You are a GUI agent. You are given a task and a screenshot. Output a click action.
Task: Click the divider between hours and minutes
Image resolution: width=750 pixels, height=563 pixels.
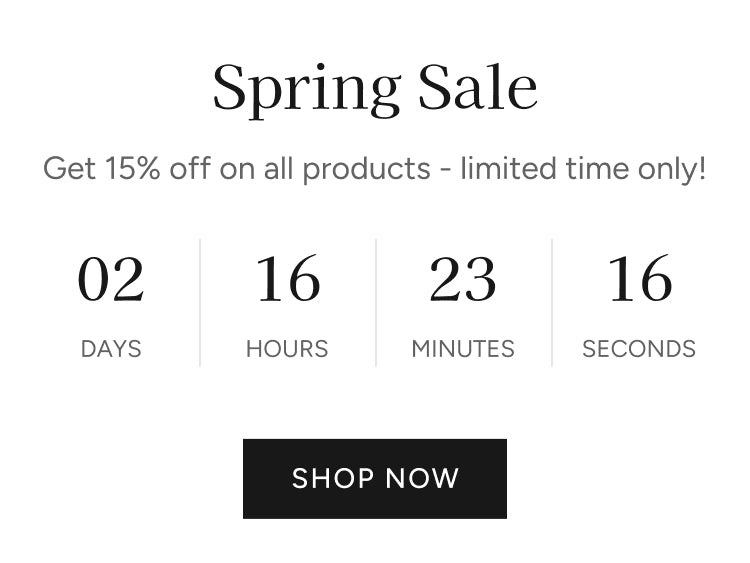[x=376, y=302]
